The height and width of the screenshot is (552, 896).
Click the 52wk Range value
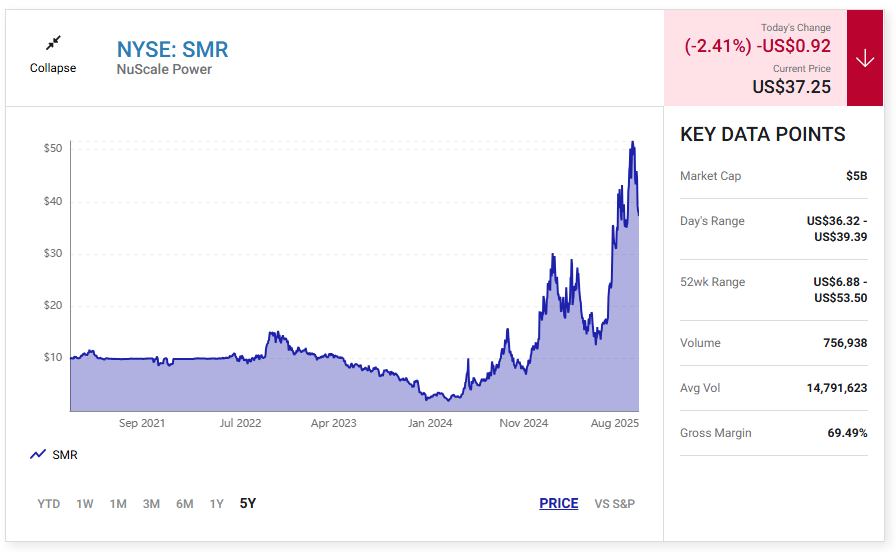841,290
